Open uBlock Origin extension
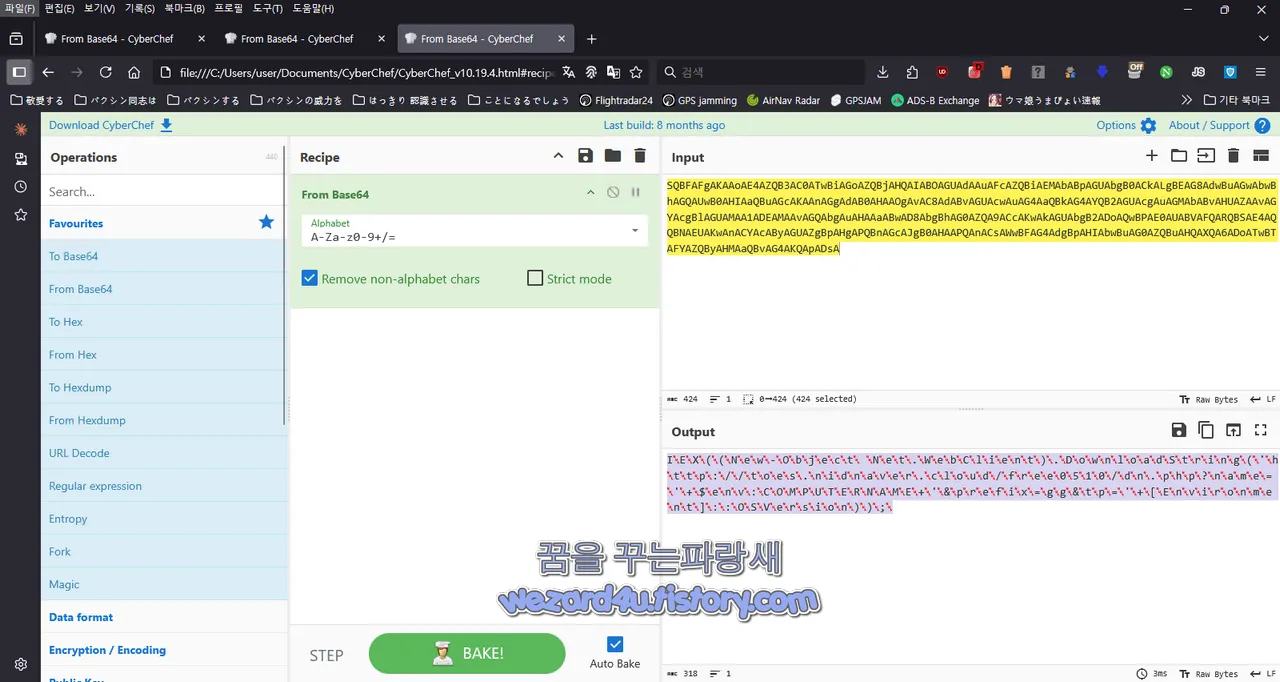This screenshot has height=682, width=1280. 941,72
